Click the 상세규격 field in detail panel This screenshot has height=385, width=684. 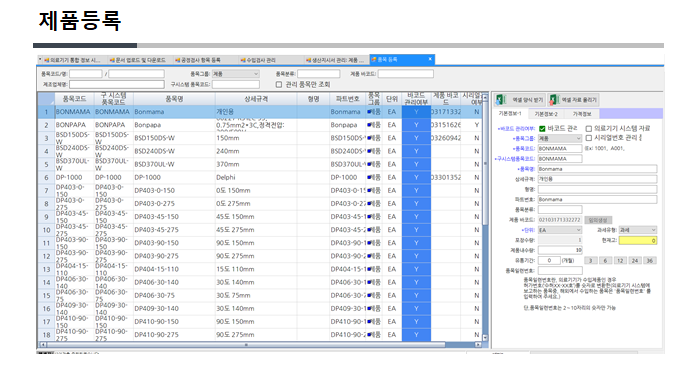pos(597,179)
